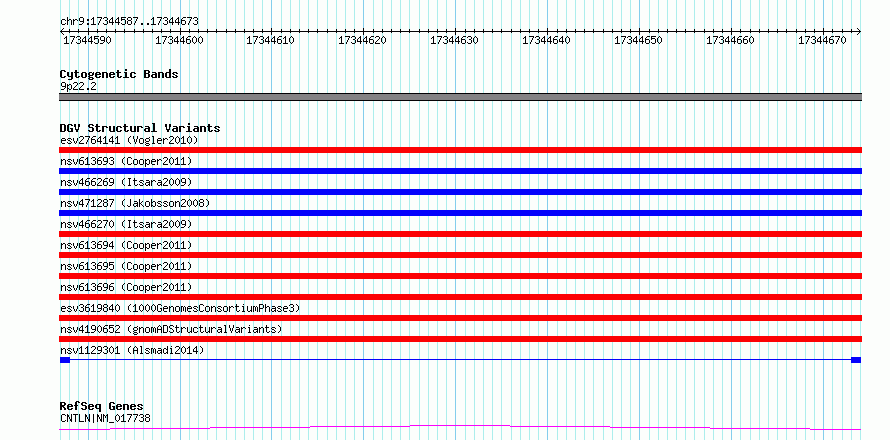The image size is (890, 440).
Task: Click the esv2764141 (Vogler2010) label
Action: tap(129, 140)
